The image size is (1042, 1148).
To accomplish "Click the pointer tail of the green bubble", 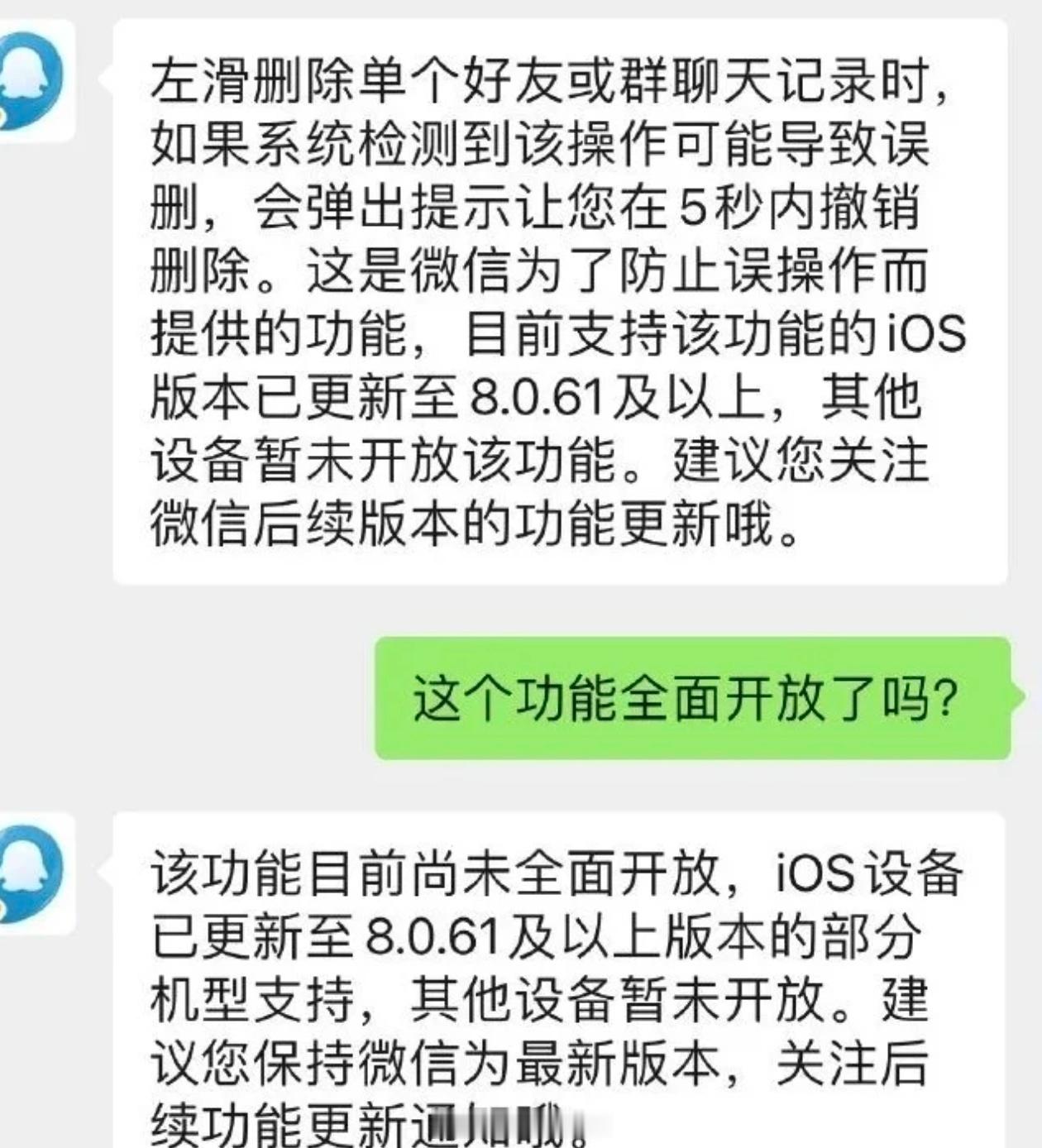I will (1018, 696).
